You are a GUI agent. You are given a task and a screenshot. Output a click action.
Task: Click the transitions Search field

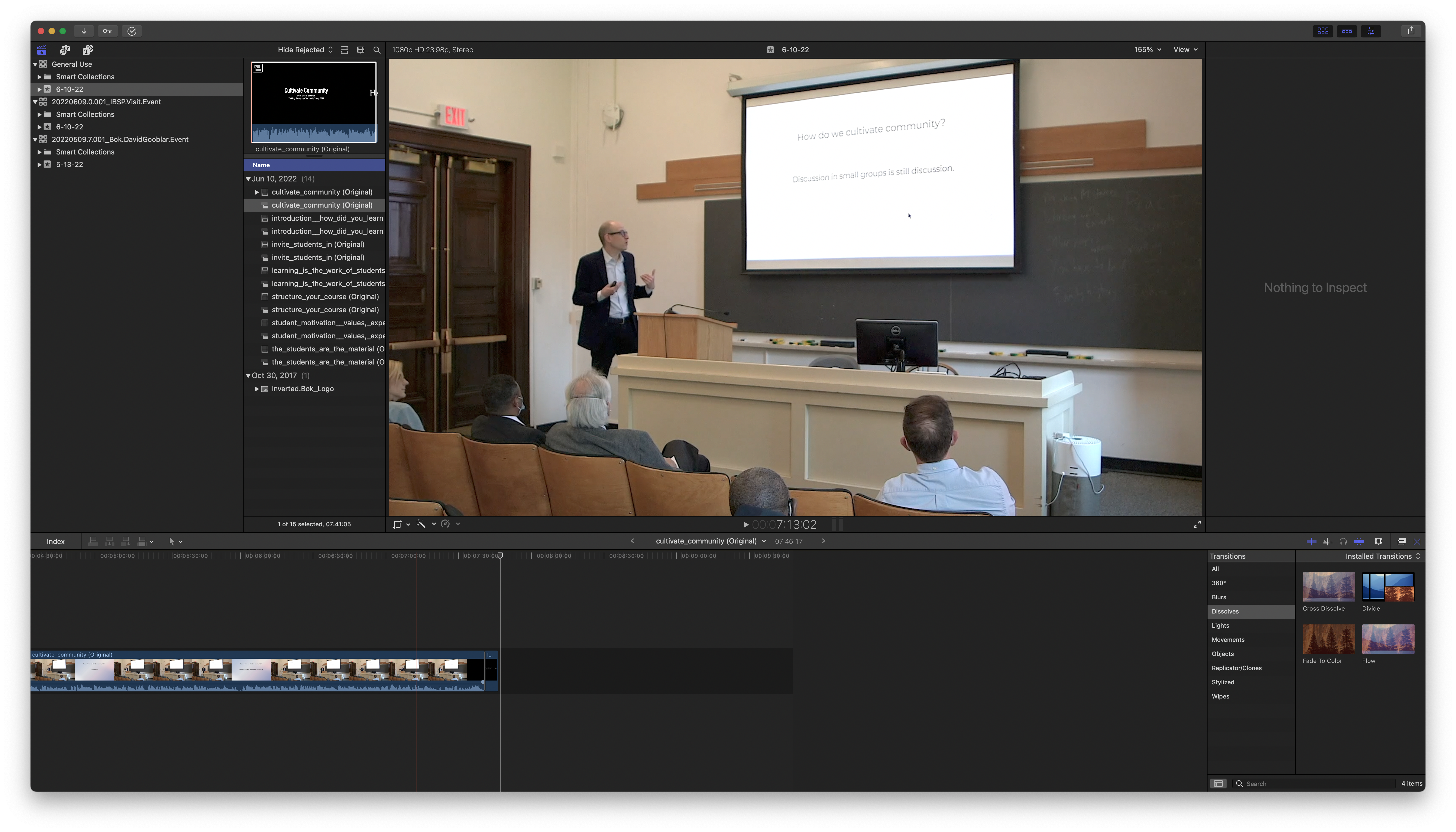[1314, 784]
